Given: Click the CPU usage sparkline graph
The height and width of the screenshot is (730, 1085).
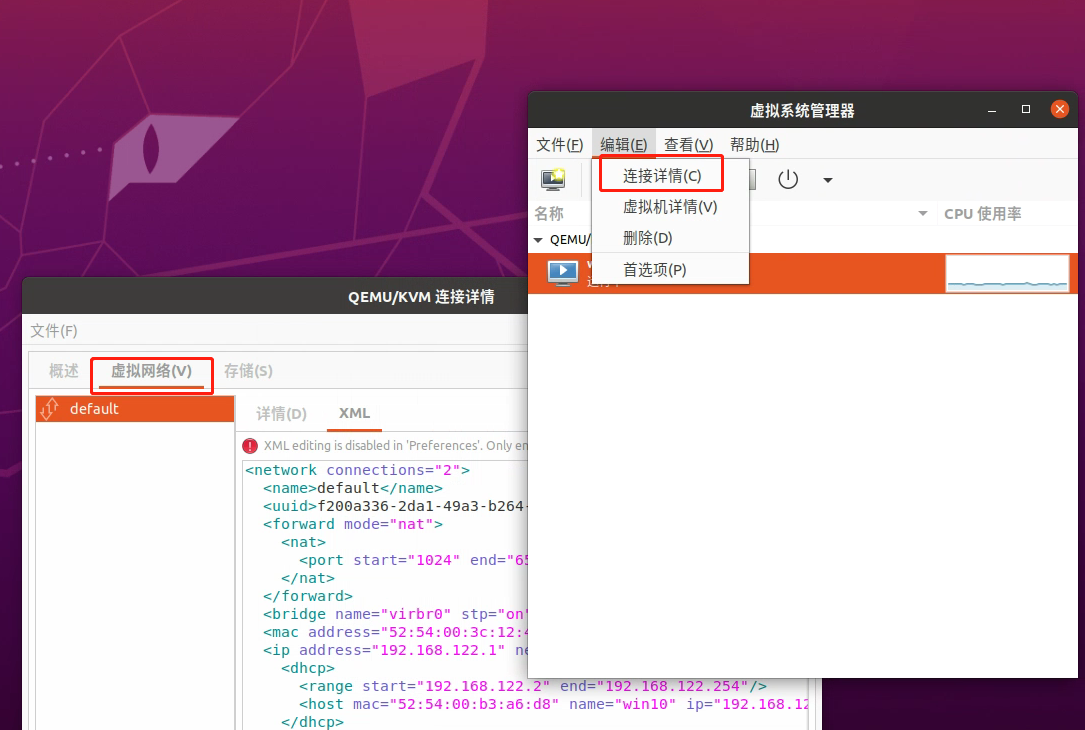Looking at the screenshot, I should 1007,271.
